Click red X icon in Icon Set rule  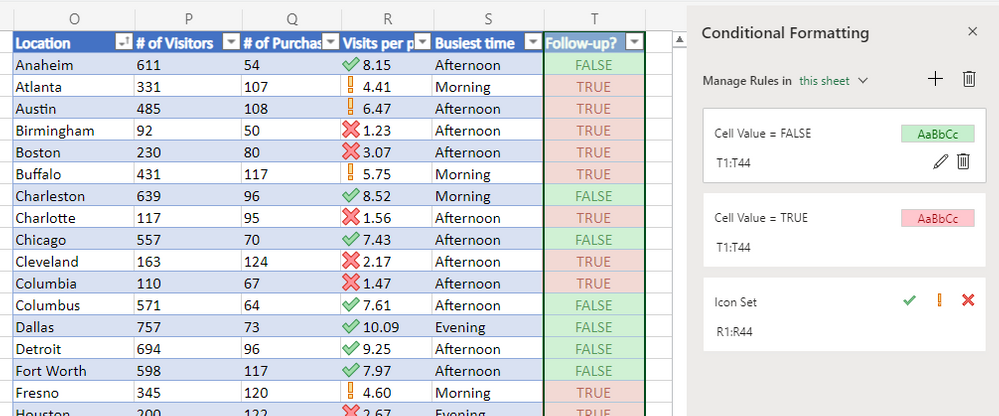pyautogui.click(x=967, y=300)
